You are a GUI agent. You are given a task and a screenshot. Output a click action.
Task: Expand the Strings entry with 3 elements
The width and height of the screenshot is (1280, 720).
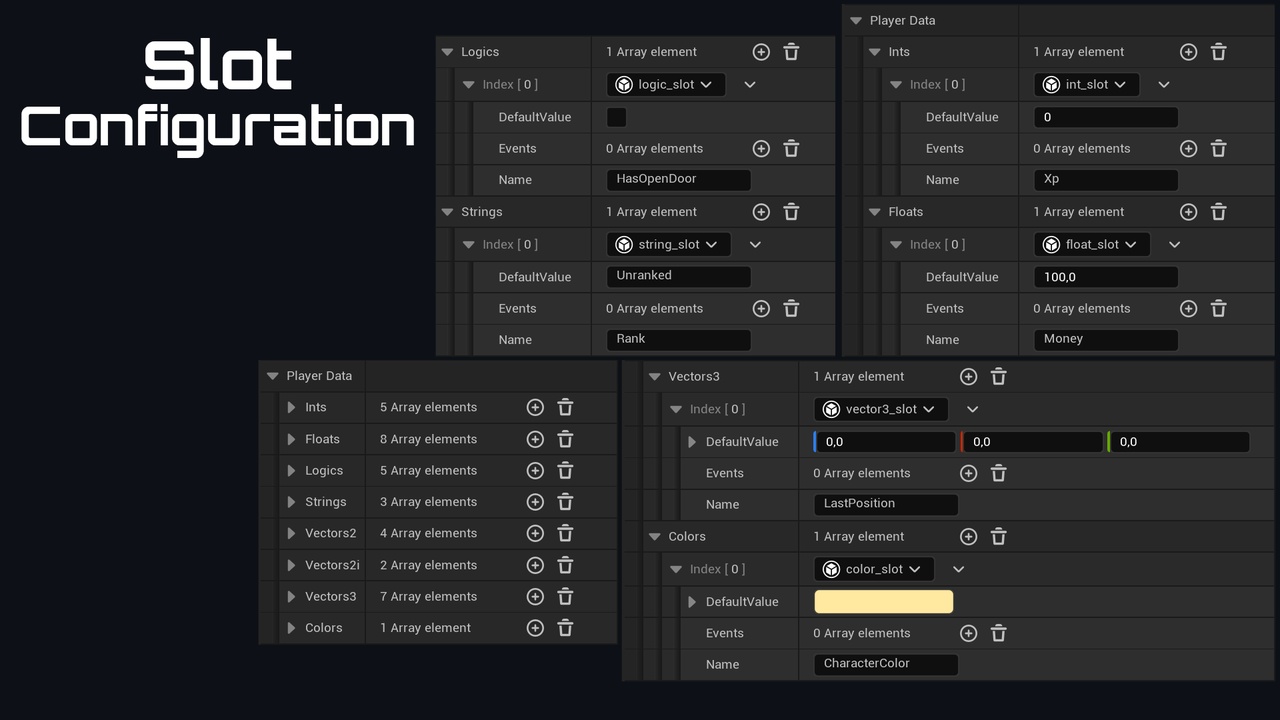291,502
